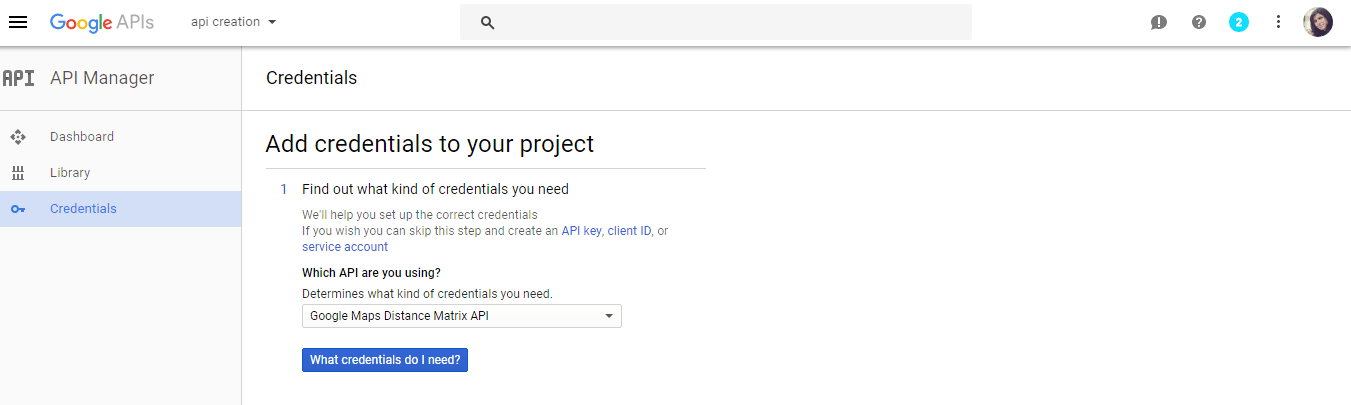
Task: Click the Which API are you using? label
Action: (371, 273)
